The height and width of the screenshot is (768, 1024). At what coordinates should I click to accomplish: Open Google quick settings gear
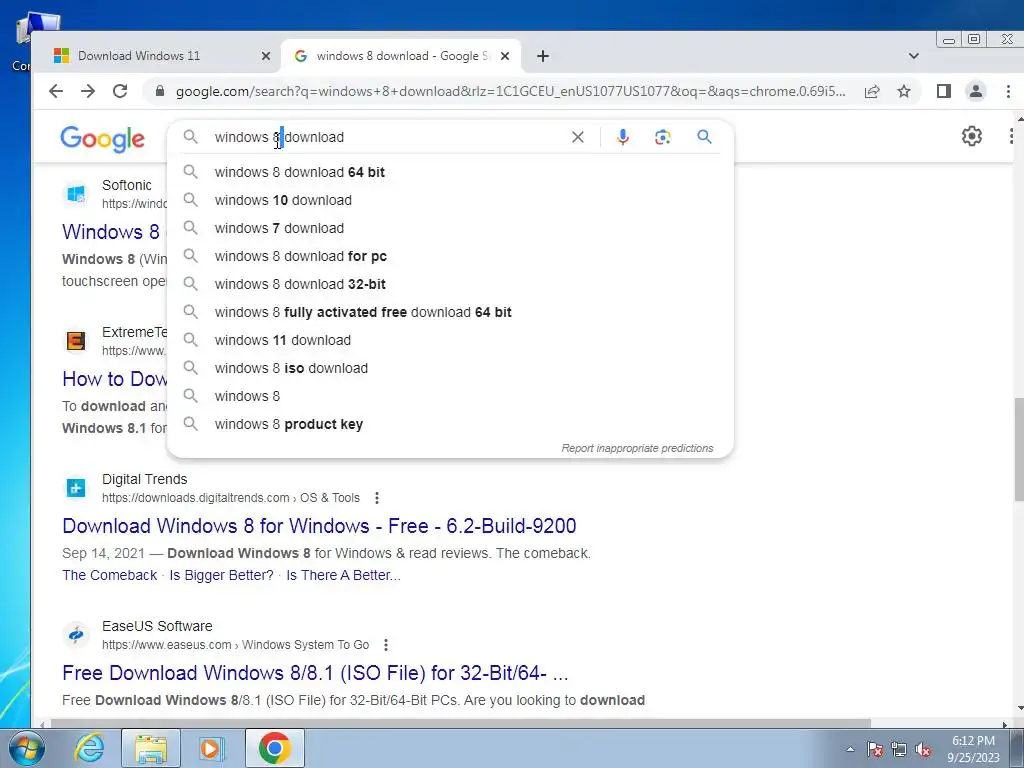(972, 136)
